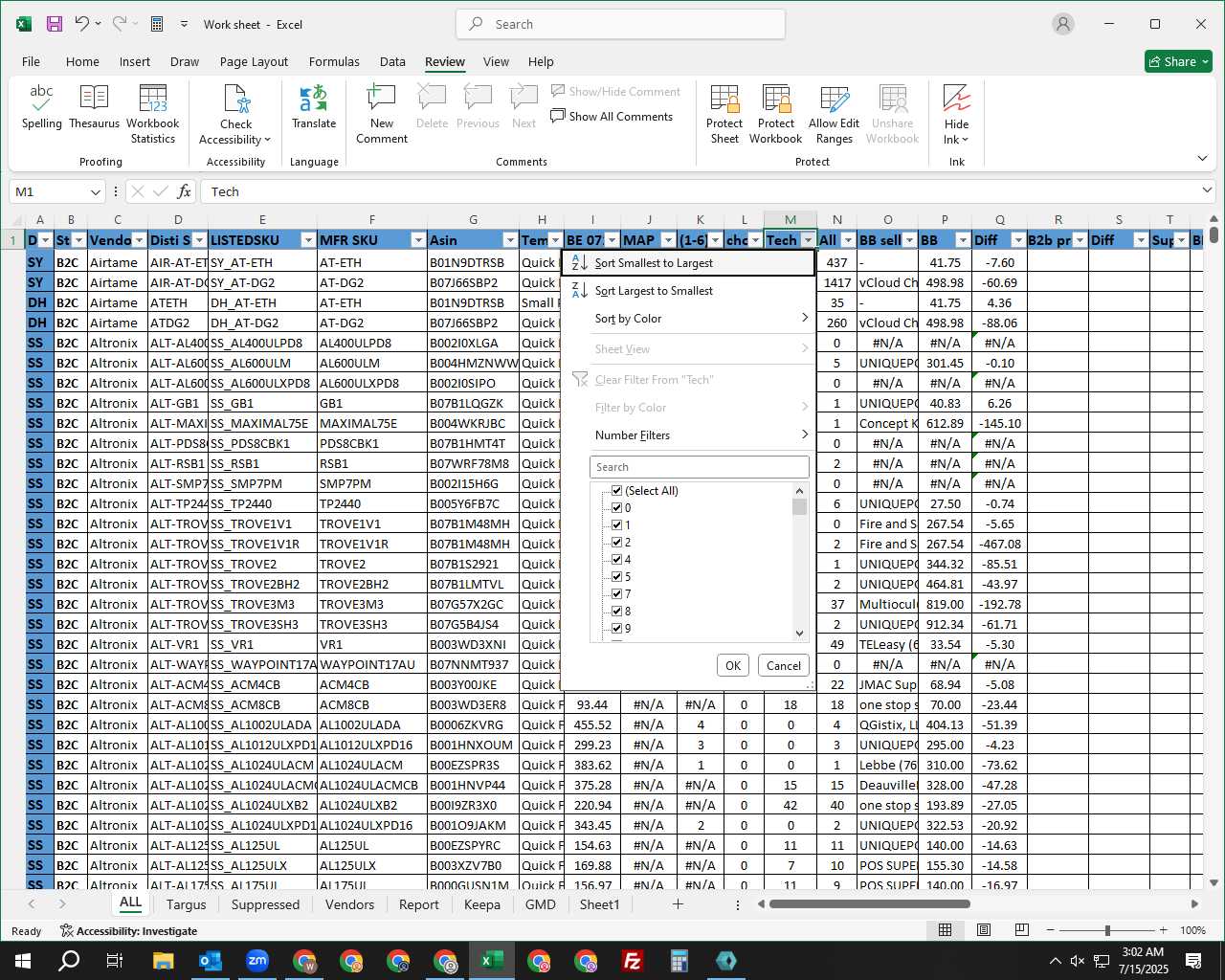Open File Explorer in taskbar
The width and height of the screenshot is (1225, 980).
pos(163,961)
